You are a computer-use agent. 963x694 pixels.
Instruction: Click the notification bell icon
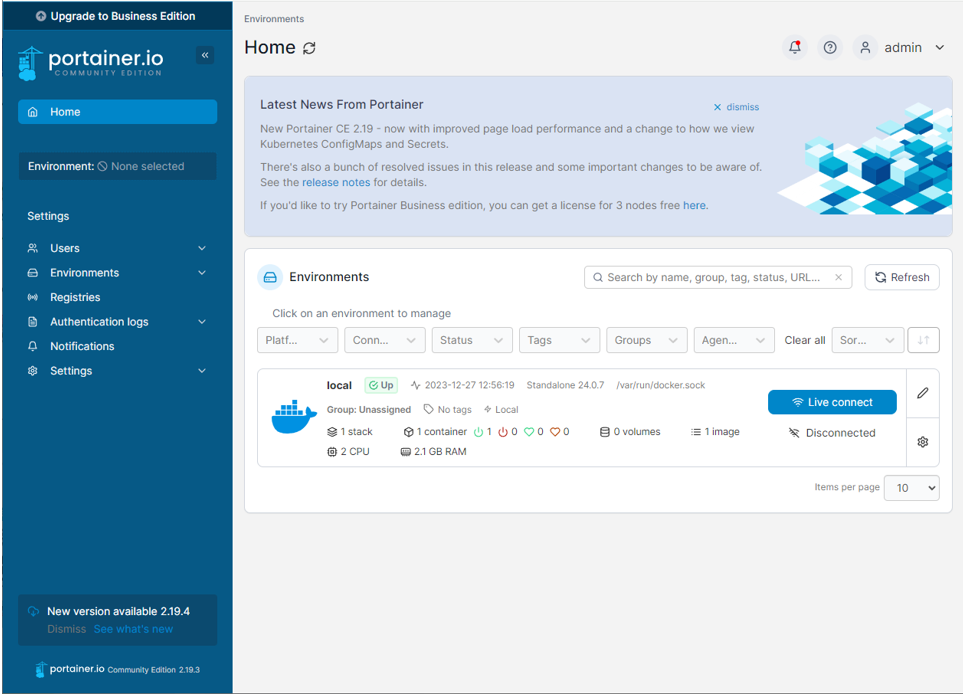click(795, 47)
